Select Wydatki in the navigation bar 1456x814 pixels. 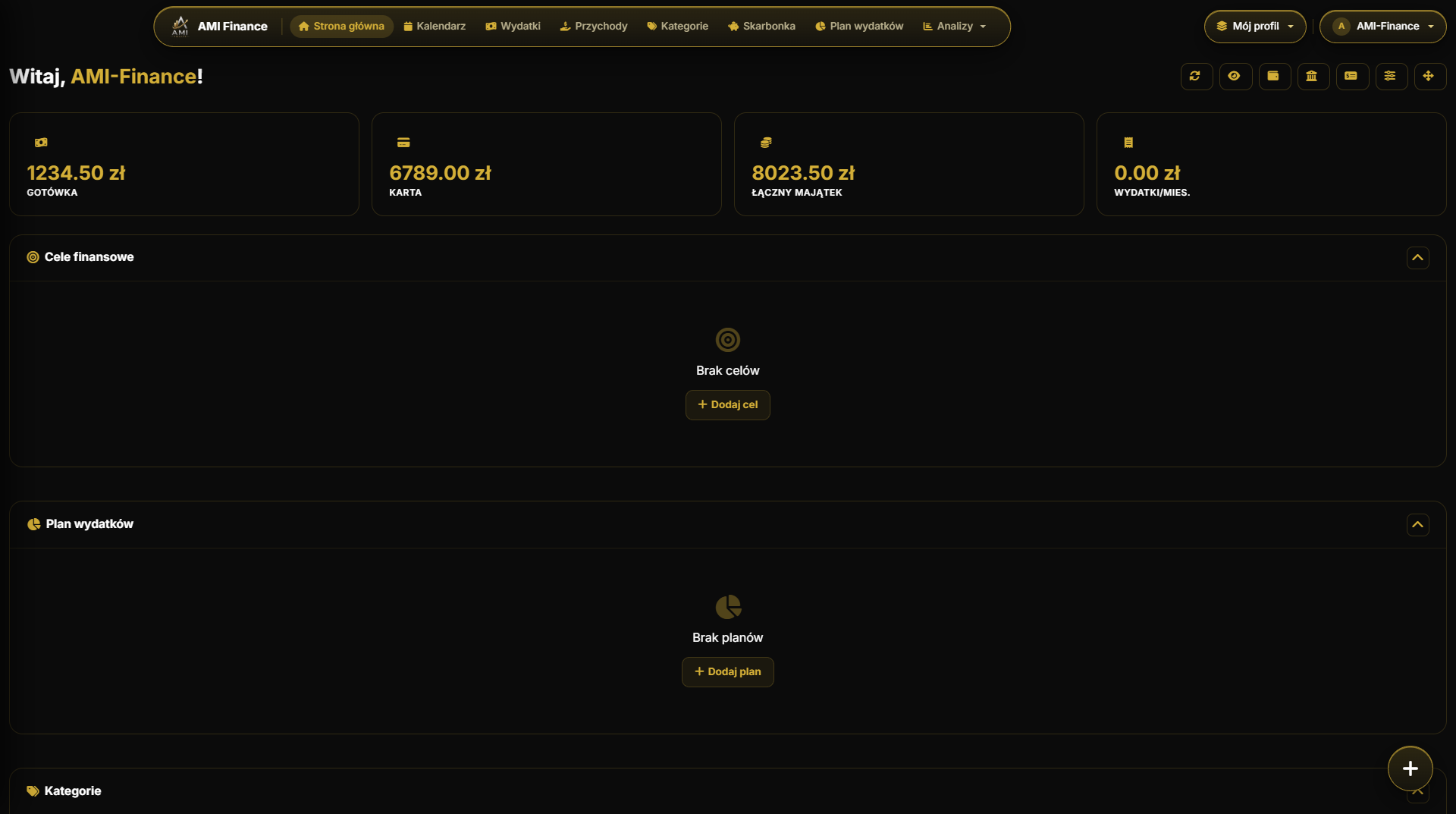(513, 27)
